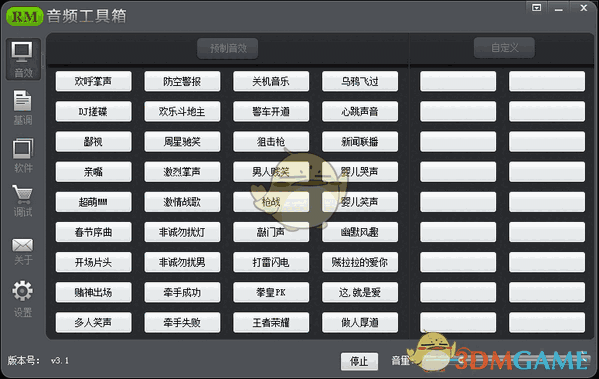Trigger the 狙击枪 sniper effect
The height and width of the screenshot is (379, 599).
pos(271,142)
